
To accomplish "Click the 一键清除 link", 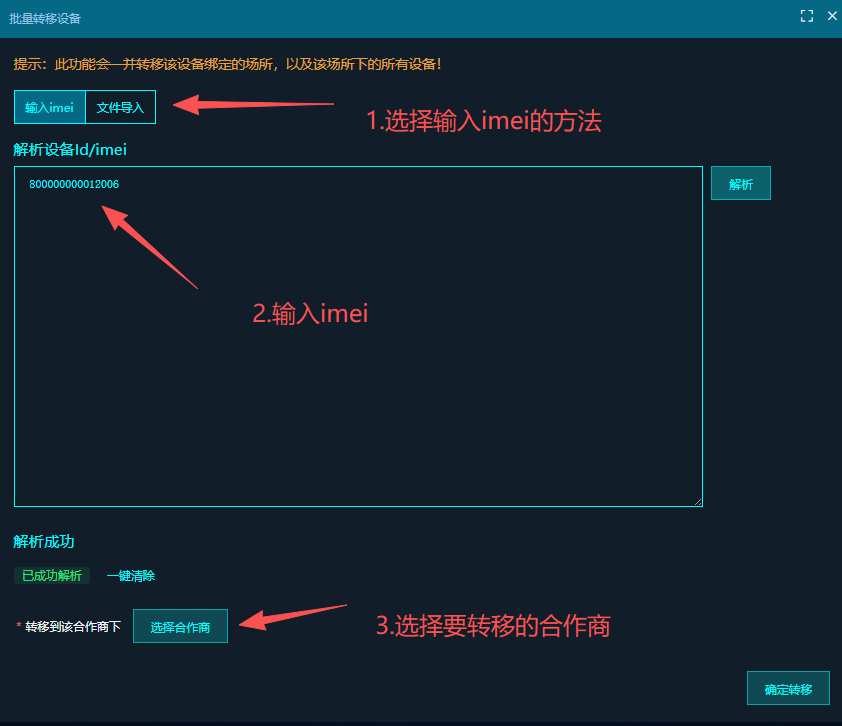I will click(x=131, y=576).
